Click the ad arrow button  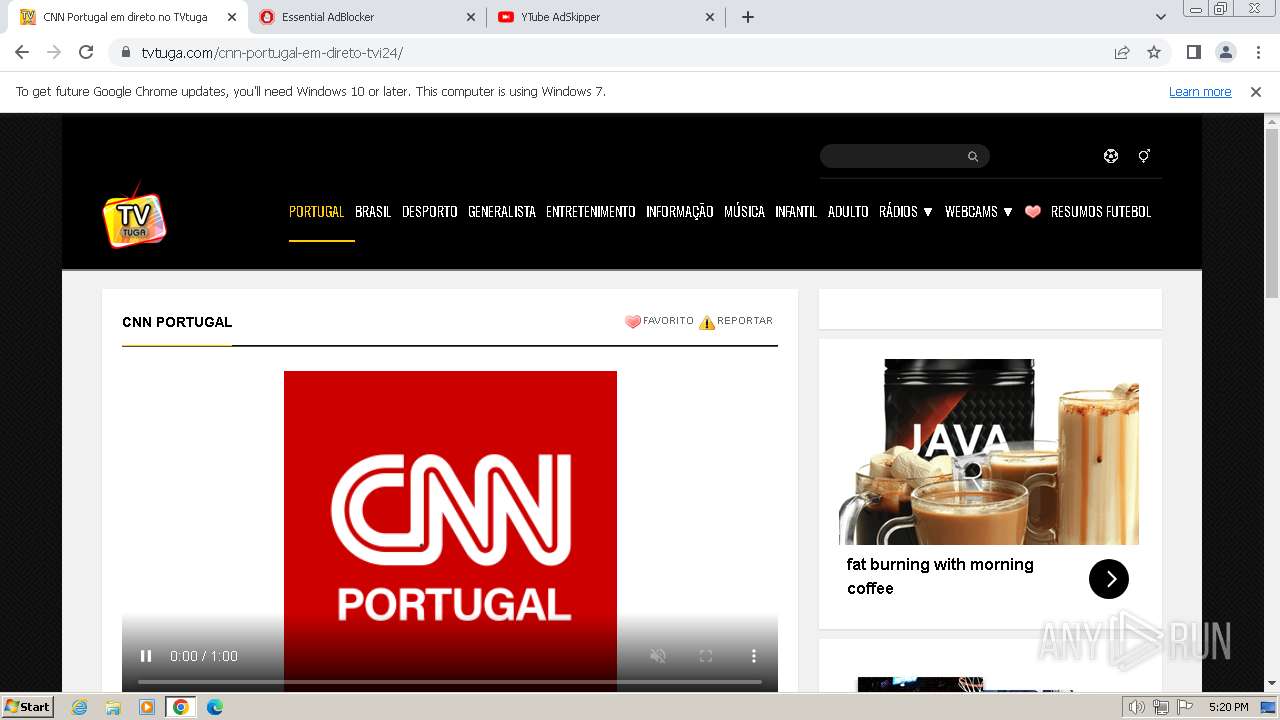(1109, 579)
